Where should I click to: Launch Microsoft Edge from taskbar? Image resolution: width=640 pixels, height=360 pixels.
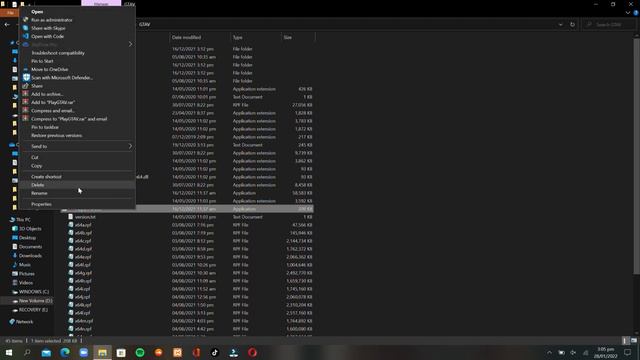point(65,352)
